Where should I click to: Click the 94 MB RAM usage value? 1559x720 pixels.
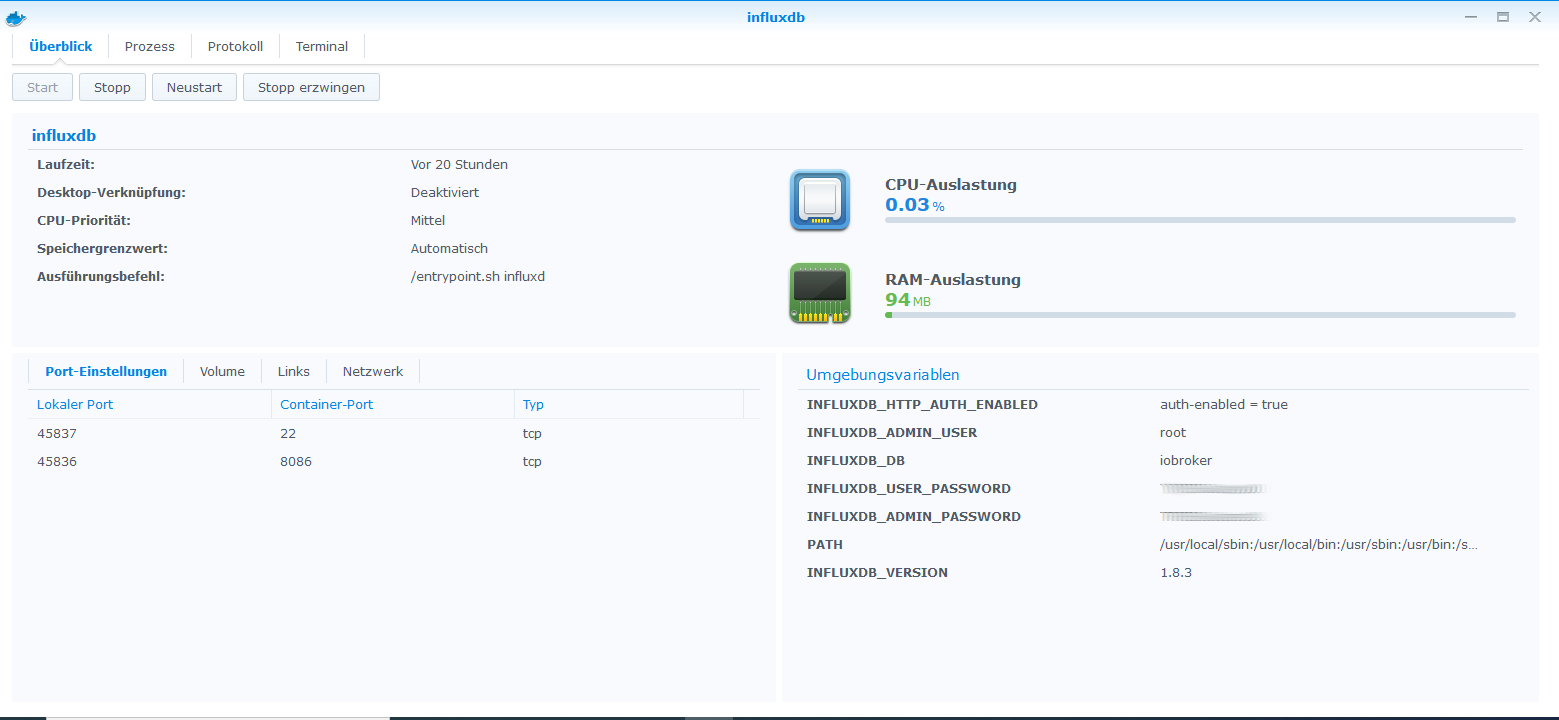(908, 300)
